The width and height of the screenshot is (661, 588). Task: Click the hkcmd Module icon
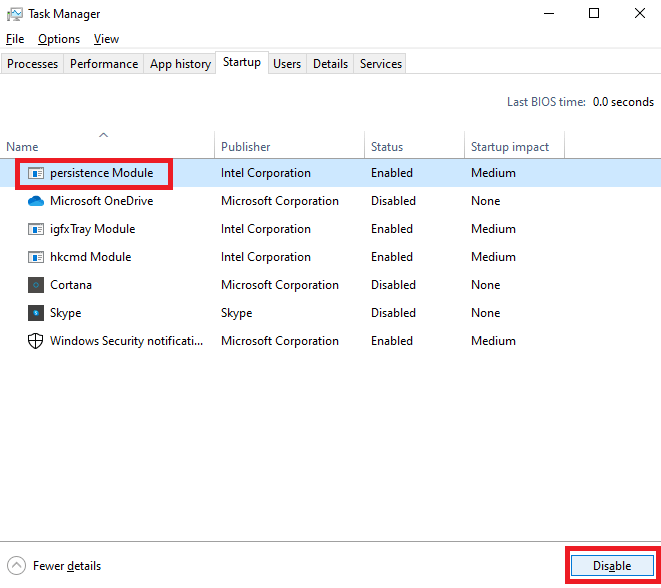36,257
